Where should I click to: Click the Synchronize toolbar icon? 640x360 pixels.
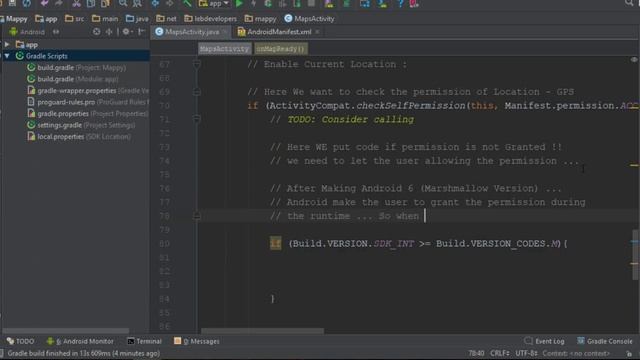27,3
